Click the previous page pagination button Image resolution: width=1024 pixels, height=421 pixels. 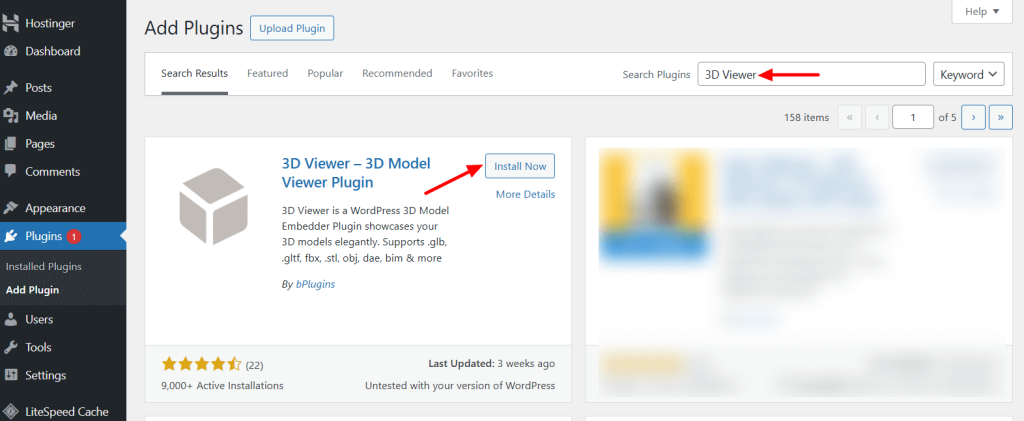876,117
